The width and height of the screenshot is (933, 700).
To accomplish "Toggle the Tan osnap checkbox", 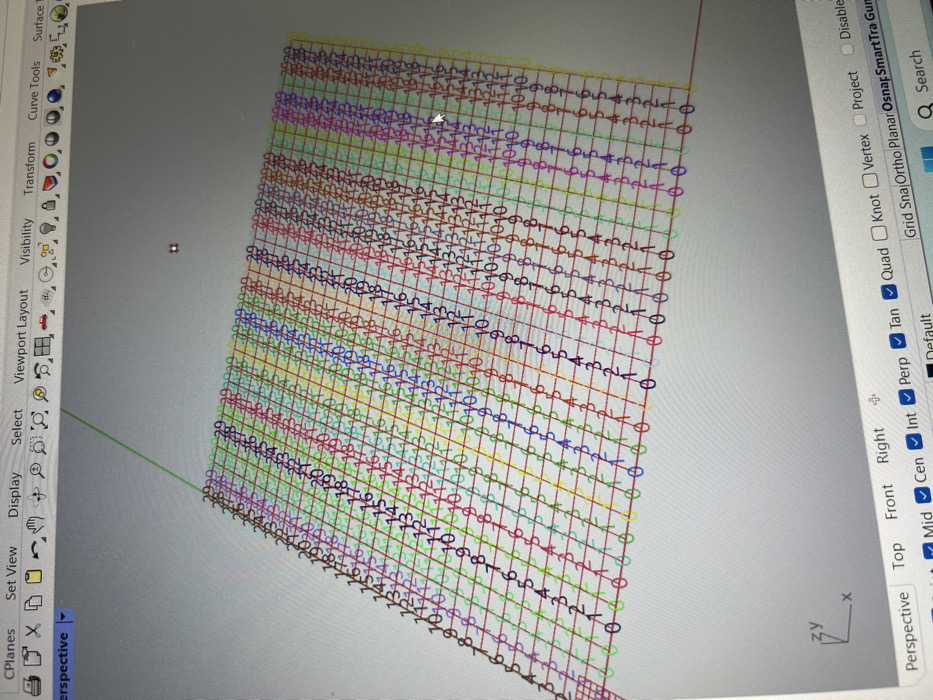I will [x=897, y=341].
